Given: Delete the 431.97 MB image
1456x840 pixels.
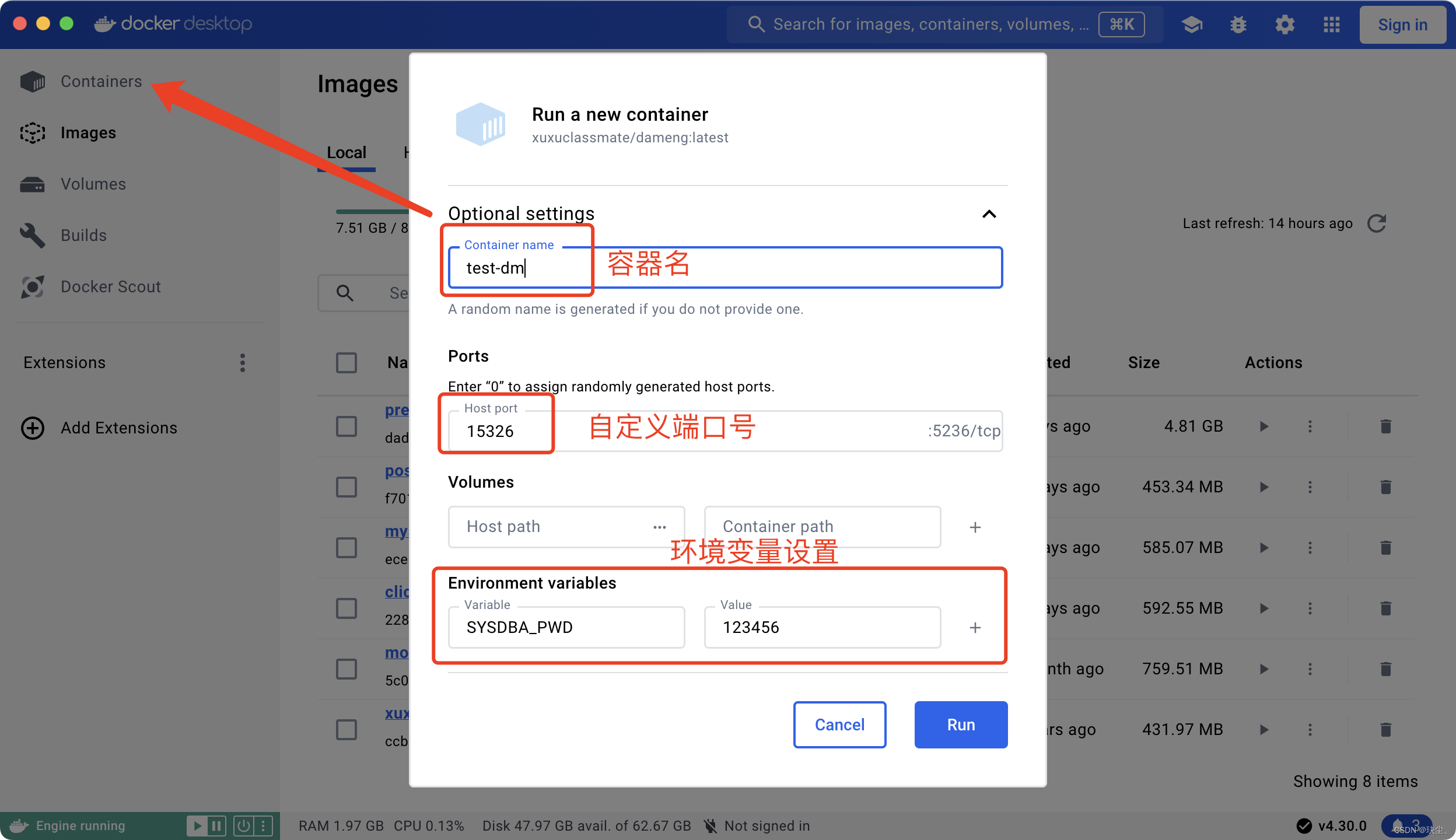Looking at the screenshot, I should click(x=1386, y=730).
